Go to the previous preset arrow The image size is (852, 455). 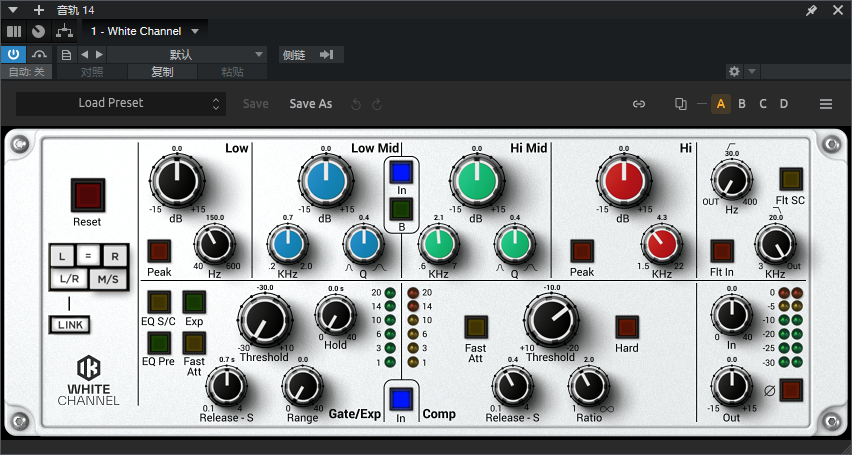click(84, 54)
